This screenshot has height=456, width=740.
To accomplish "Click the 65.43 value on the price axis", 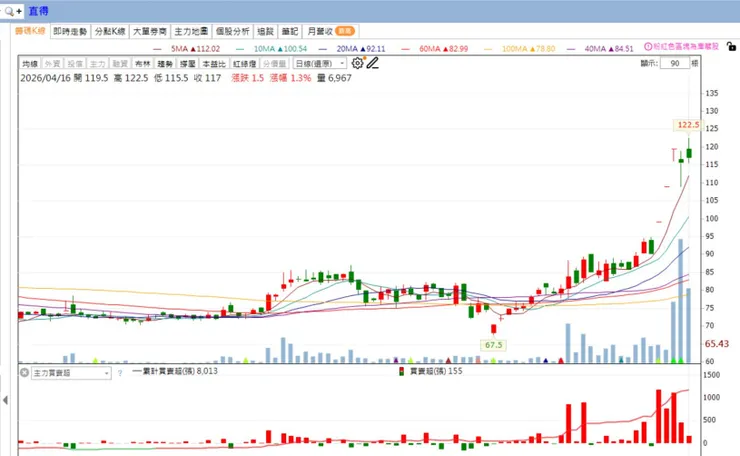I will click(x=717, y=344).
